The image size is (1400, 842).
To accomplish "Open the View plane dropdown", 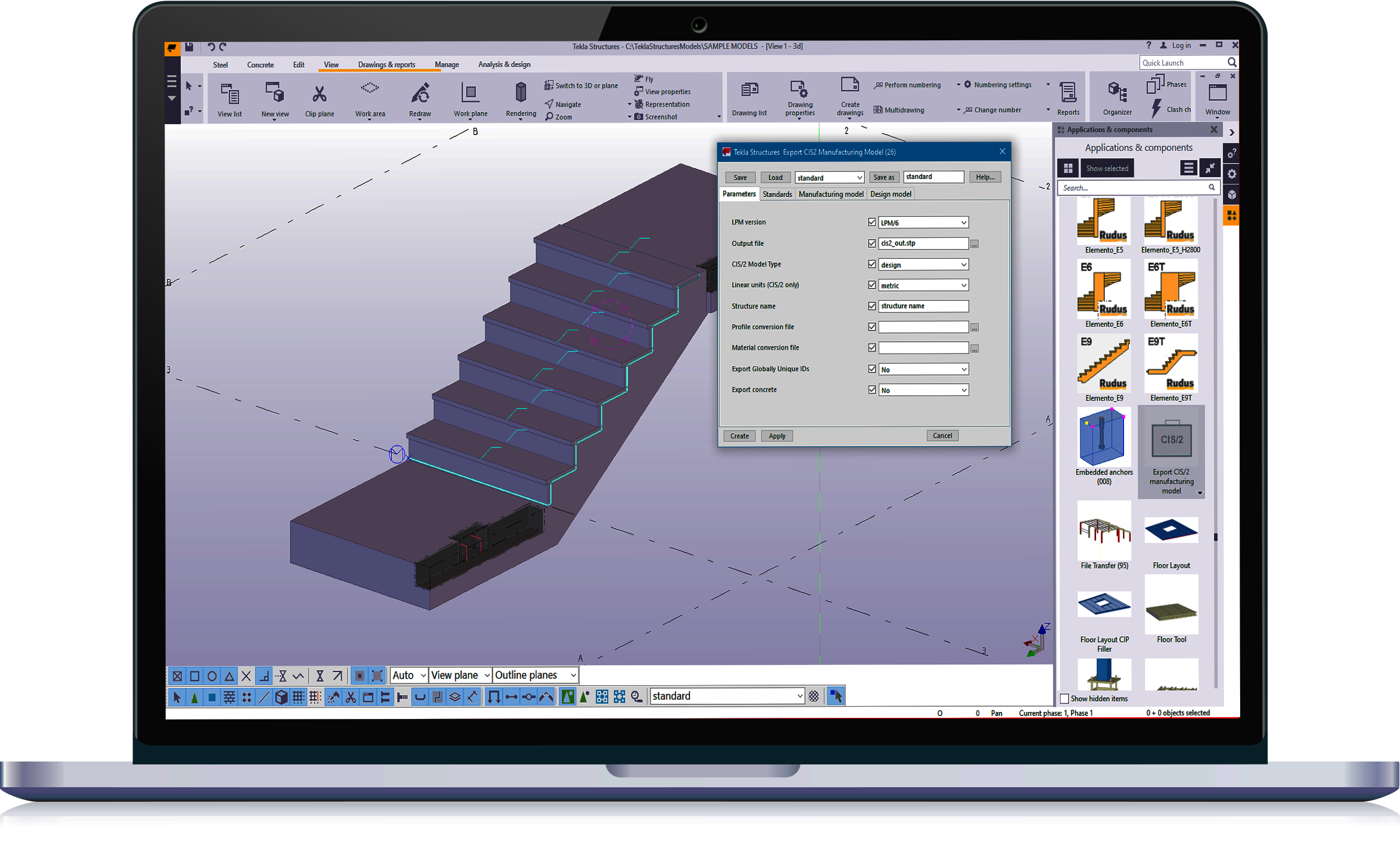I will pyautogui.click(x=460, y=675).
